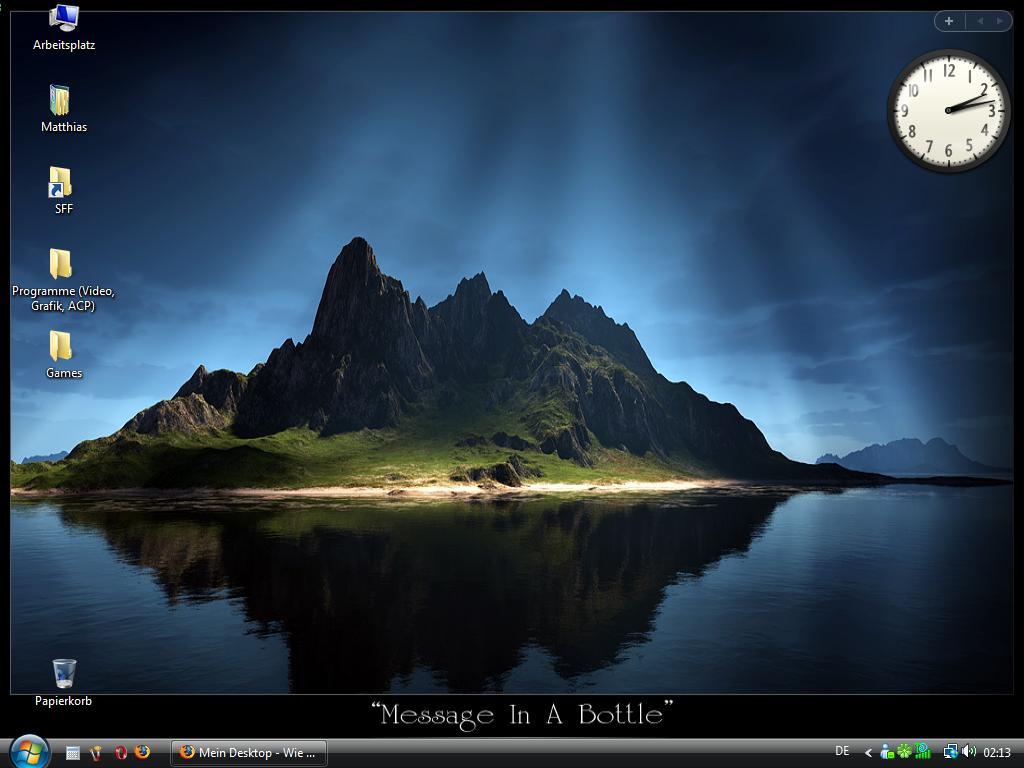Click the messenger contact tray icon
The width and height of the screenshot is (1024, 768).
(886, 752)
